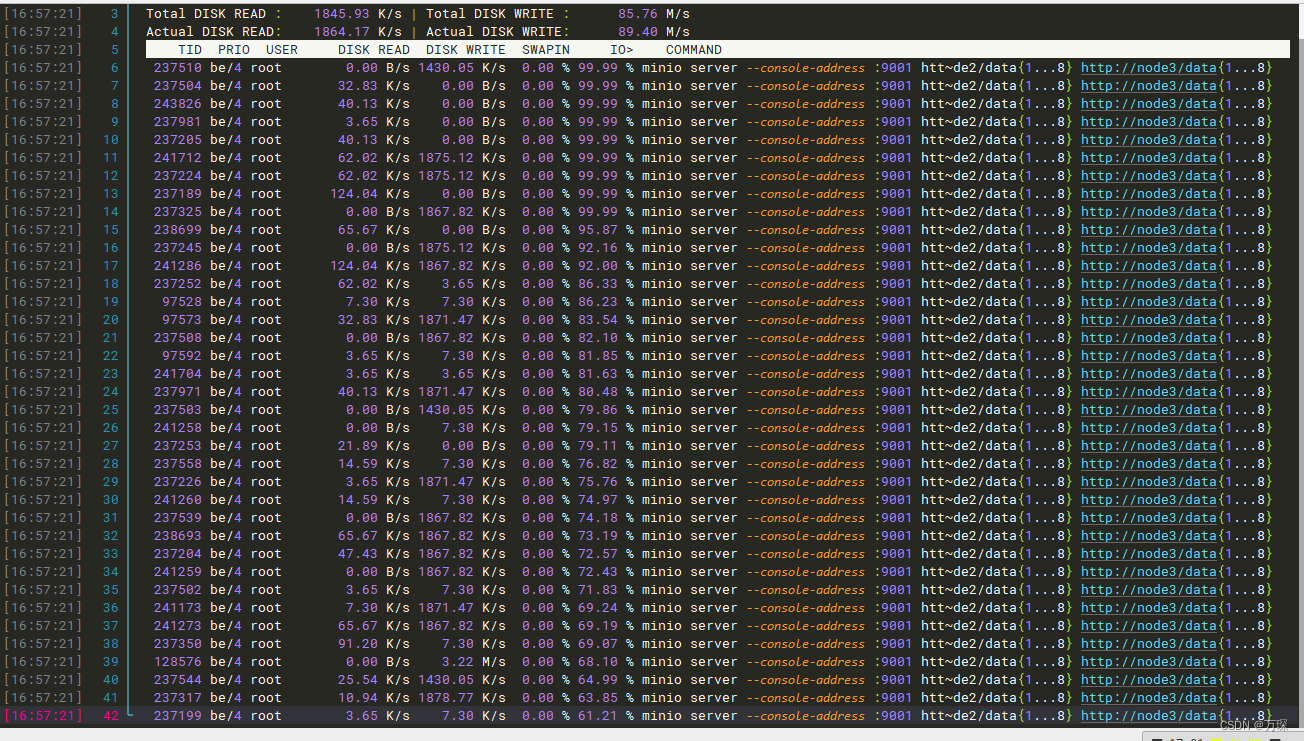This screenshot has height=741, width=1304.
Task: Click the PRIO column header
Action: point(234,50)
